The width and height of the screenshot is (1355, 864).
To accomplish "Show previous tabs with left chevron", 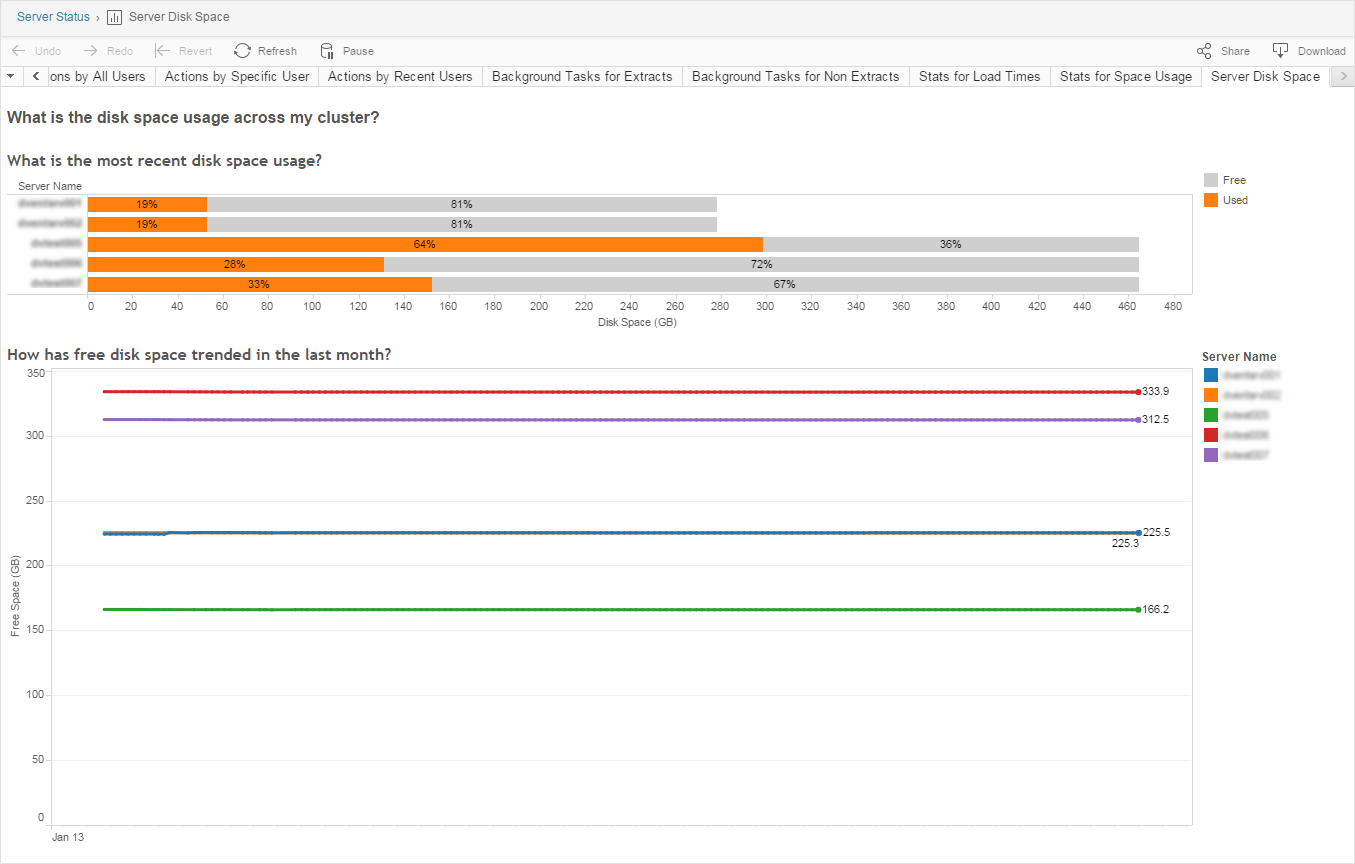I will point(35,76).
